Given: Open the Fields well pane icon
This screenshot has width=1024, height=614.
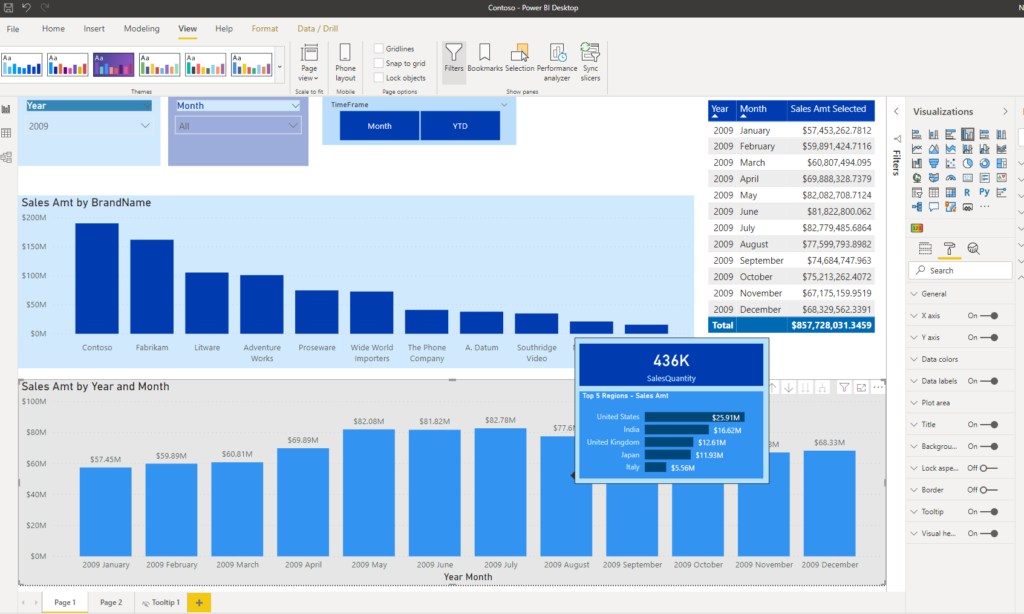Looking at the screenshot, I should [925, 248].
